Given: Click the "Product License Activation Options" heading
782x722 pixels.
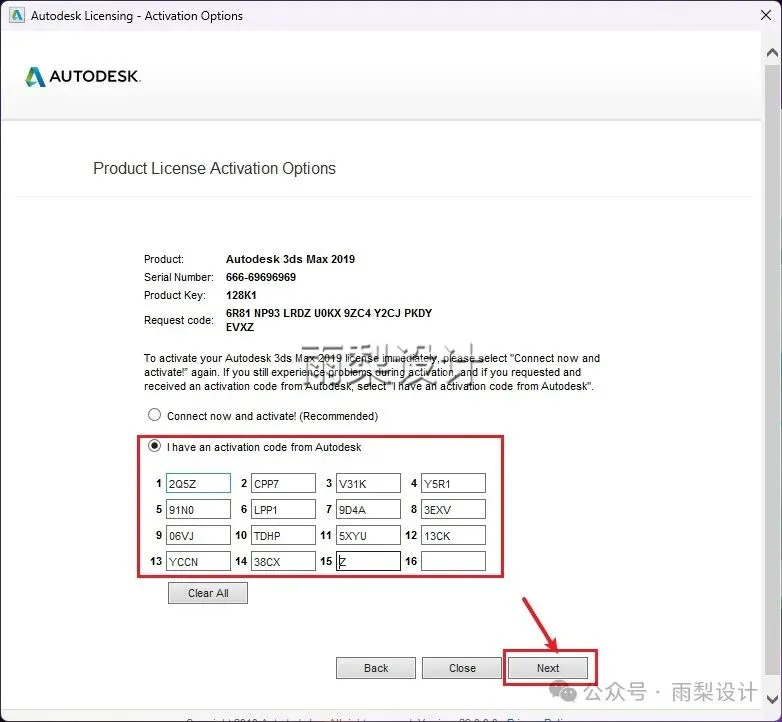Looking at the screenshot, I should coord(214,169).
